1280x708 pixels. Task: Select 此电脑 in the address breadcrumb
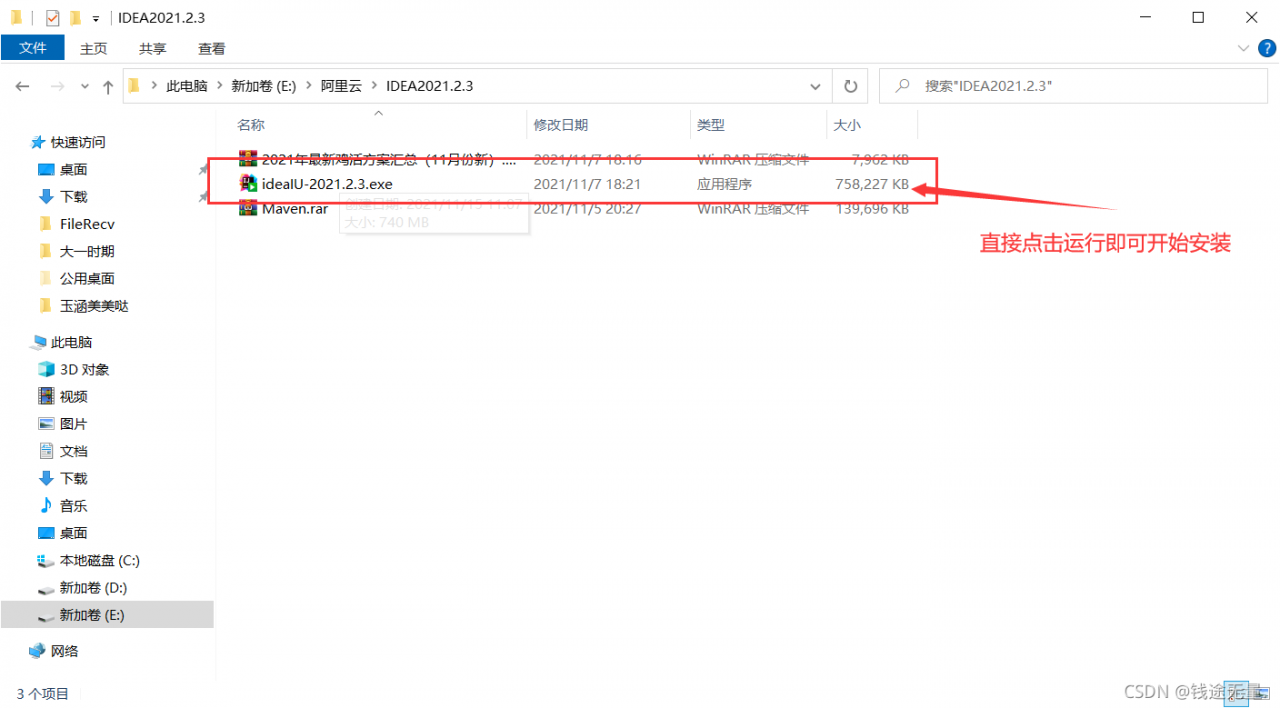click(186, 86)
